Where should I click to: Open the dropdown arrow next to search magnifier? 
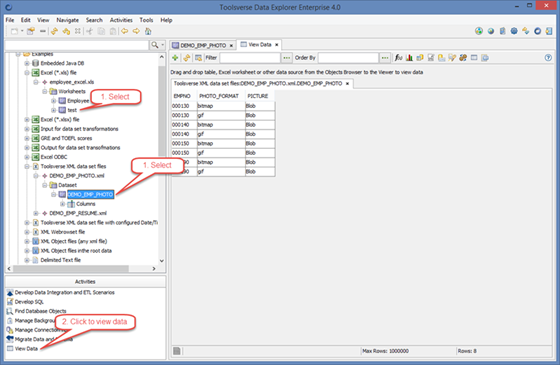pyautogui.click(x=162, y=45)
